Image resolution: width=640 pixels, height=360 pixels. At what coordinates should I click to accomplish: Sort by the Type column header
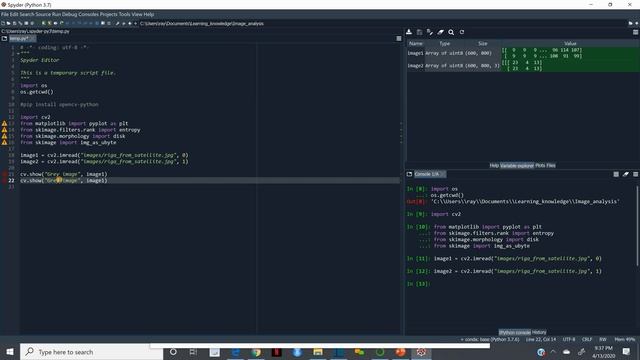444,43
